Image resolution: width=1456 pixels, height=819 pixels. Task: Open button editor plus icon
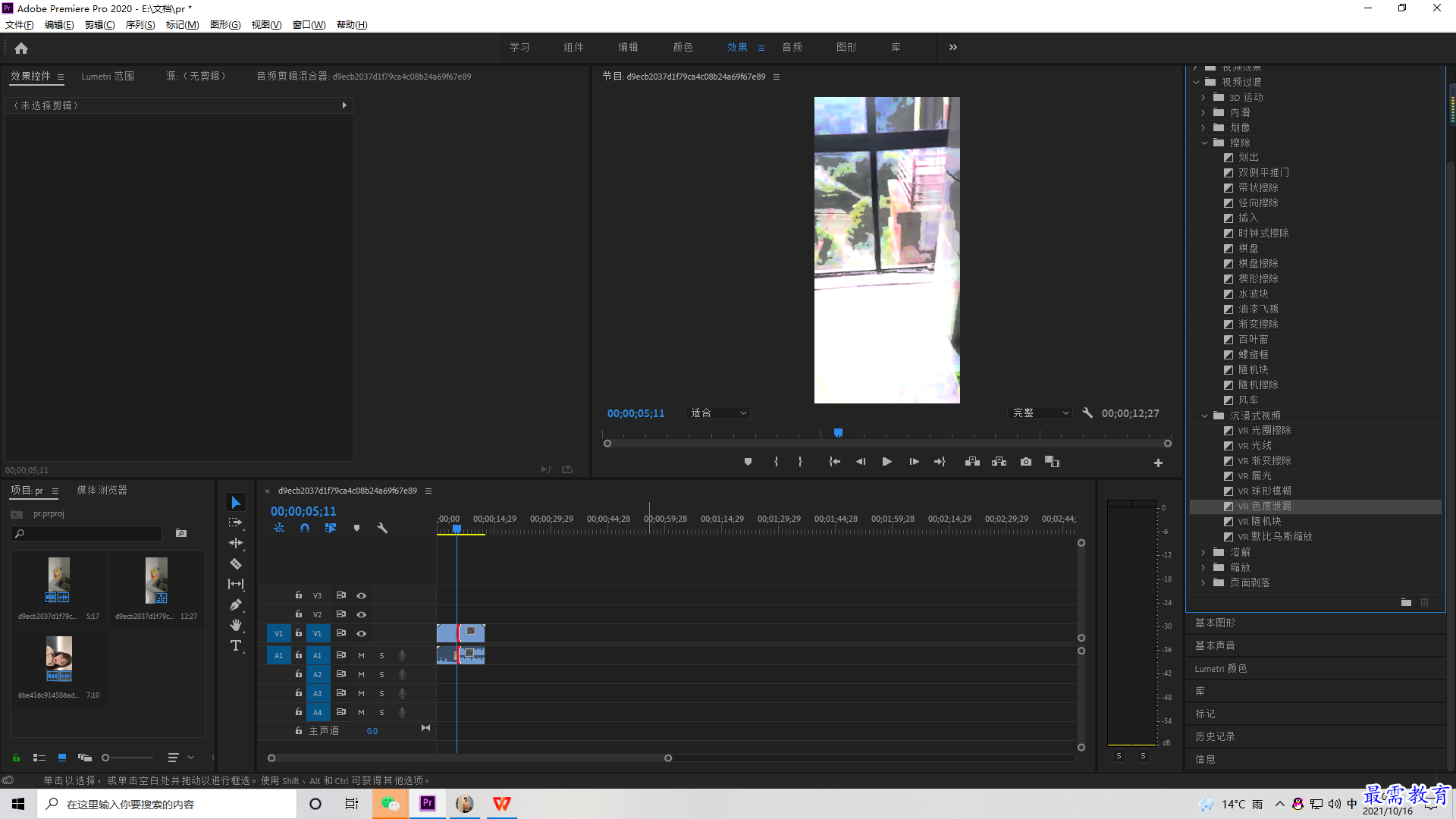[1158, 463]
